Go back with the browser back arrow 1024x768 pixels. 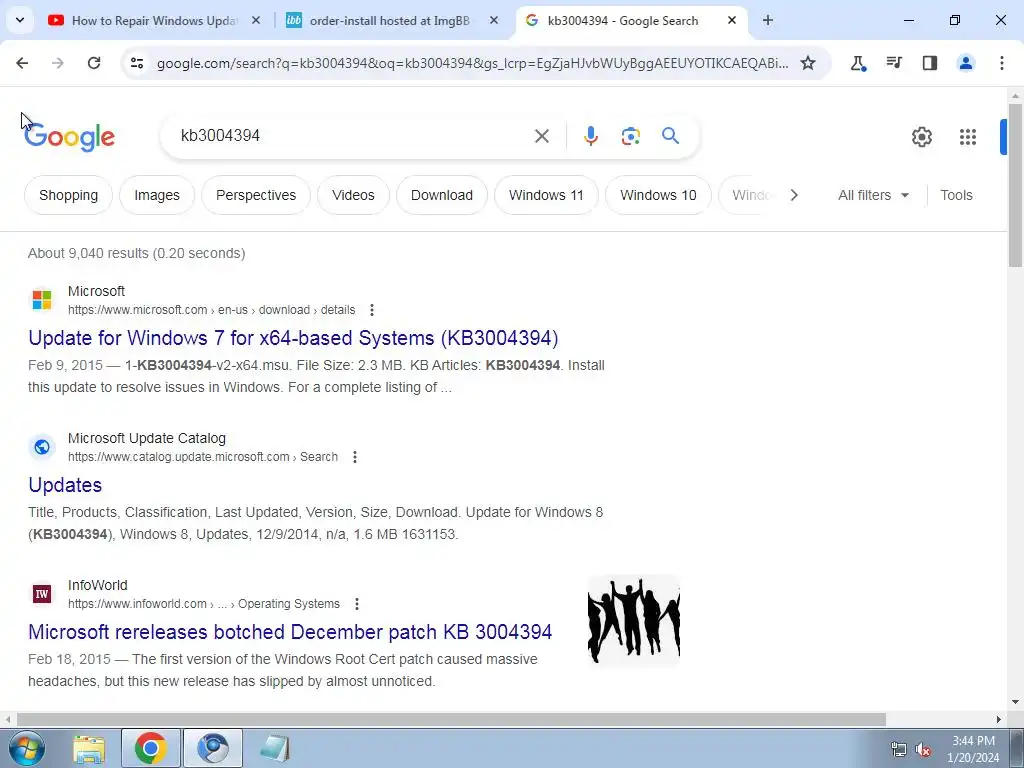coord(22,63)
